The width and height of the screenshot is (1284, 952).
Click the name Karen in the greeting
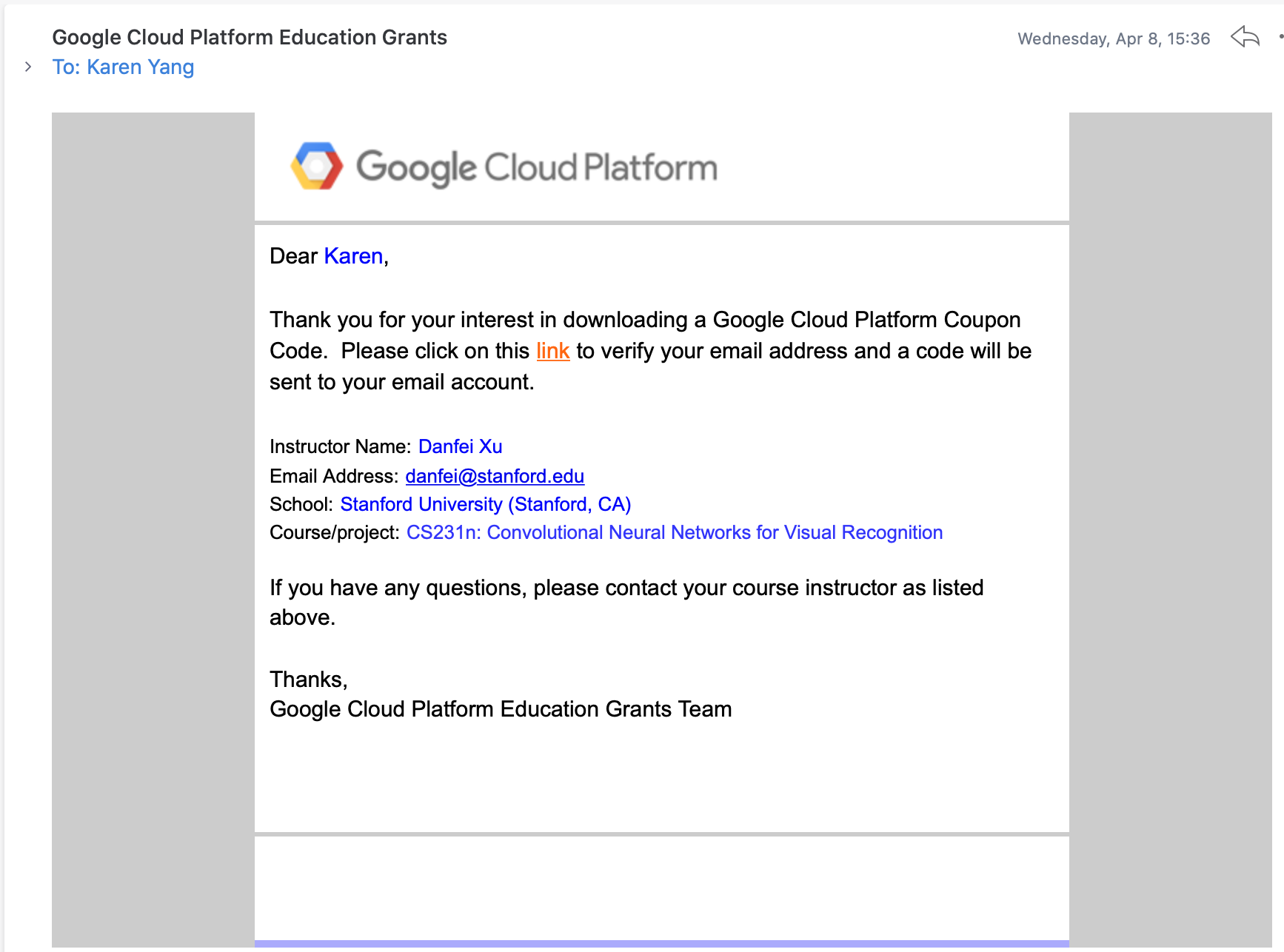353,256
